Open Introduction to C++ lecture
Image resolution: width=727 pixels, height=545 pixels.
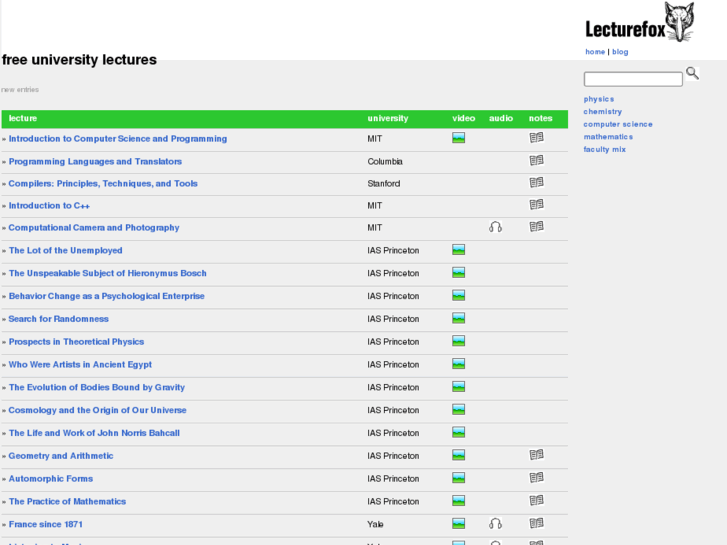pyautogui.click(x=49, y=205)
